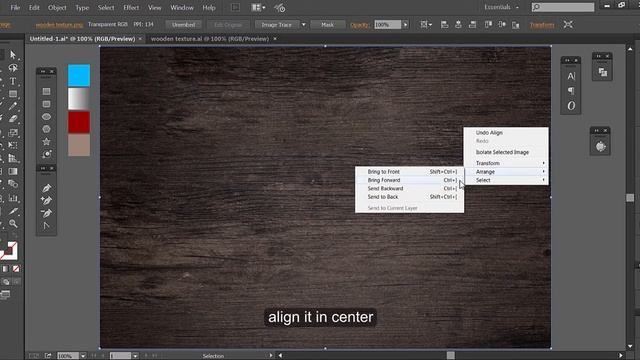640x360 pixels.
Task: Expand the Image Trace options arrow
Action: coord(303,24)
